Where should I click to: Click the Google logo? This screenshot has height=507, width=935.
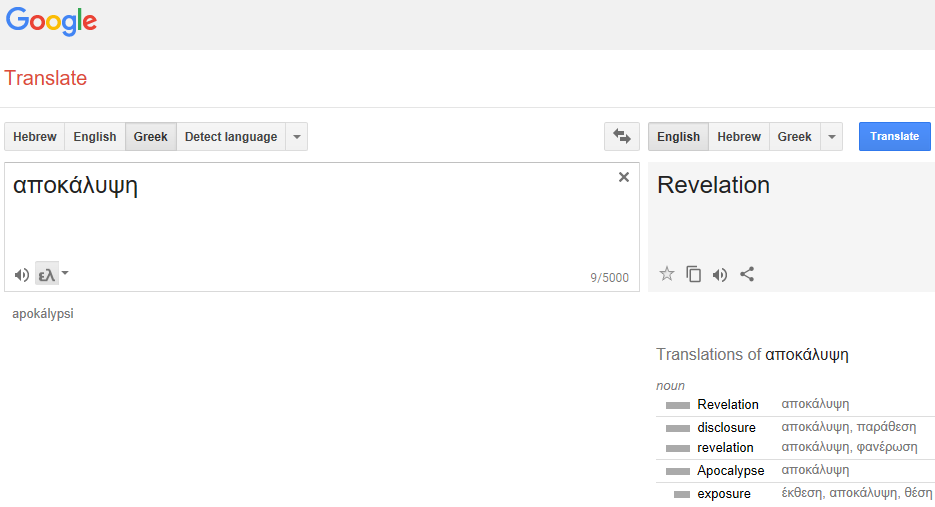tap(51, 22)
